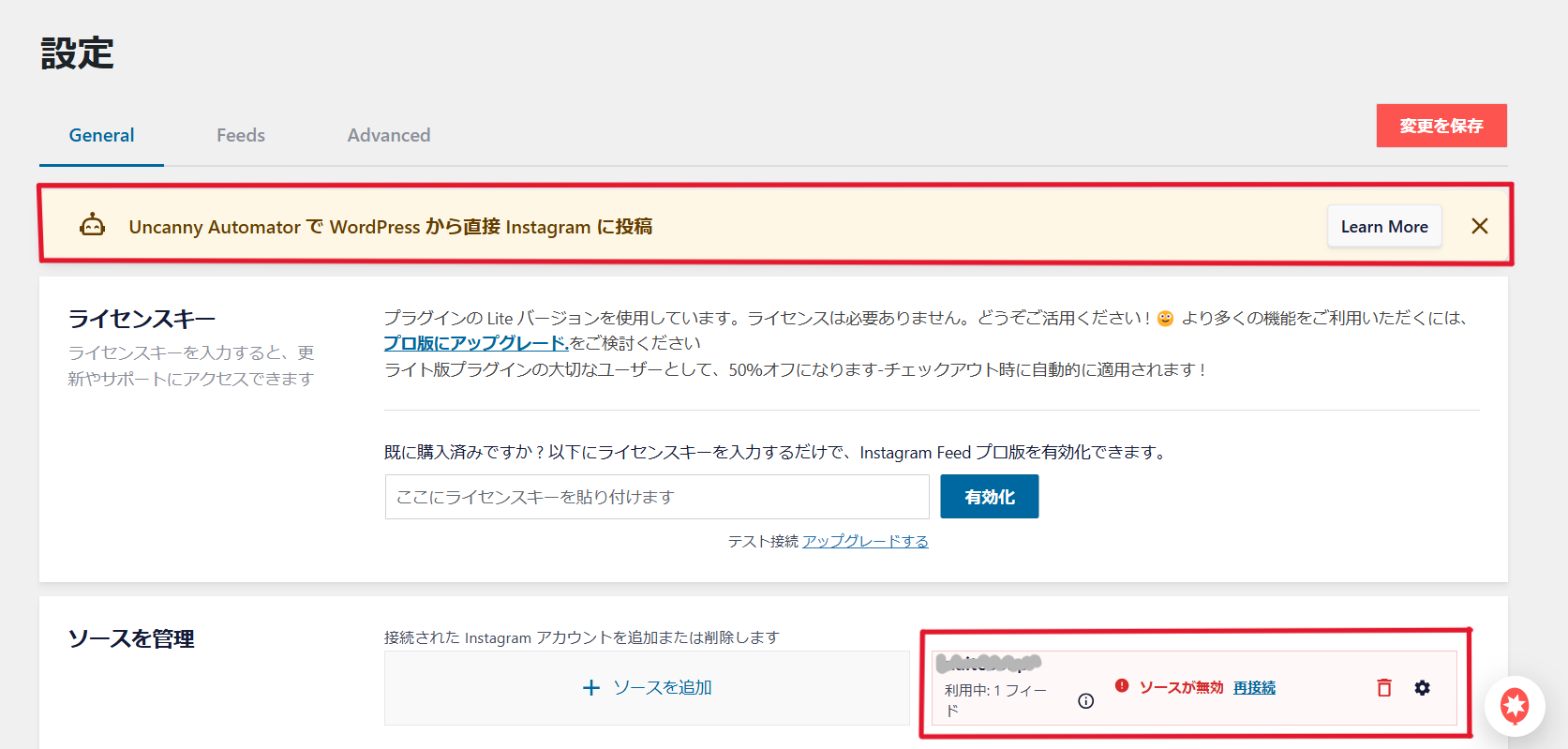Switch to the General tab

pyautogui.click(x=101, y=135)
